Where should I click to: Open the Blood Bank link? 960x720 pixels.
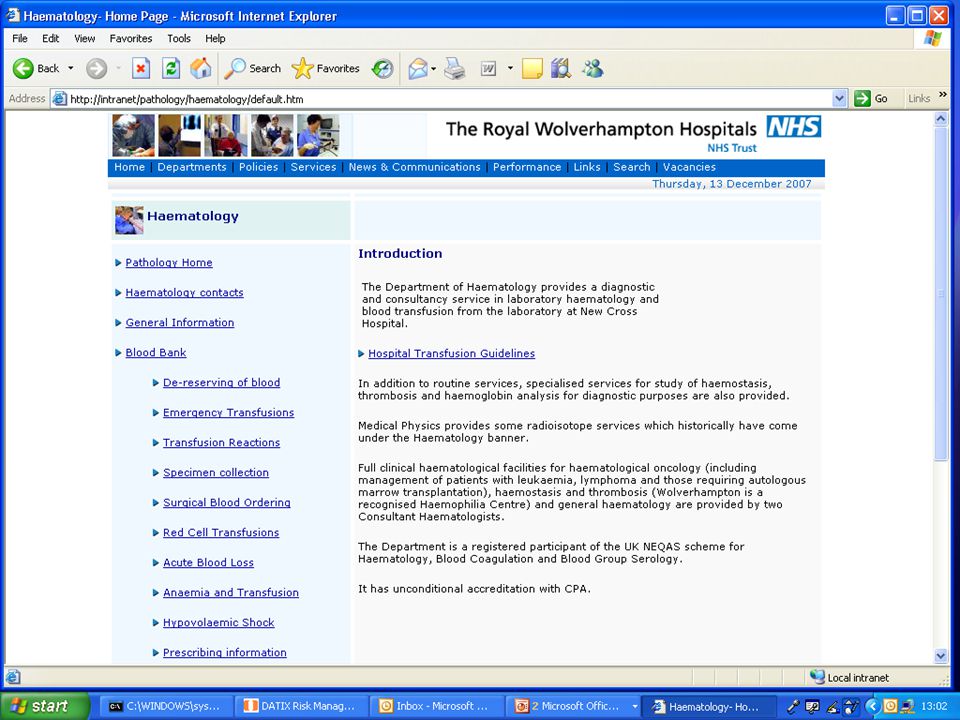tap(156, 353)
